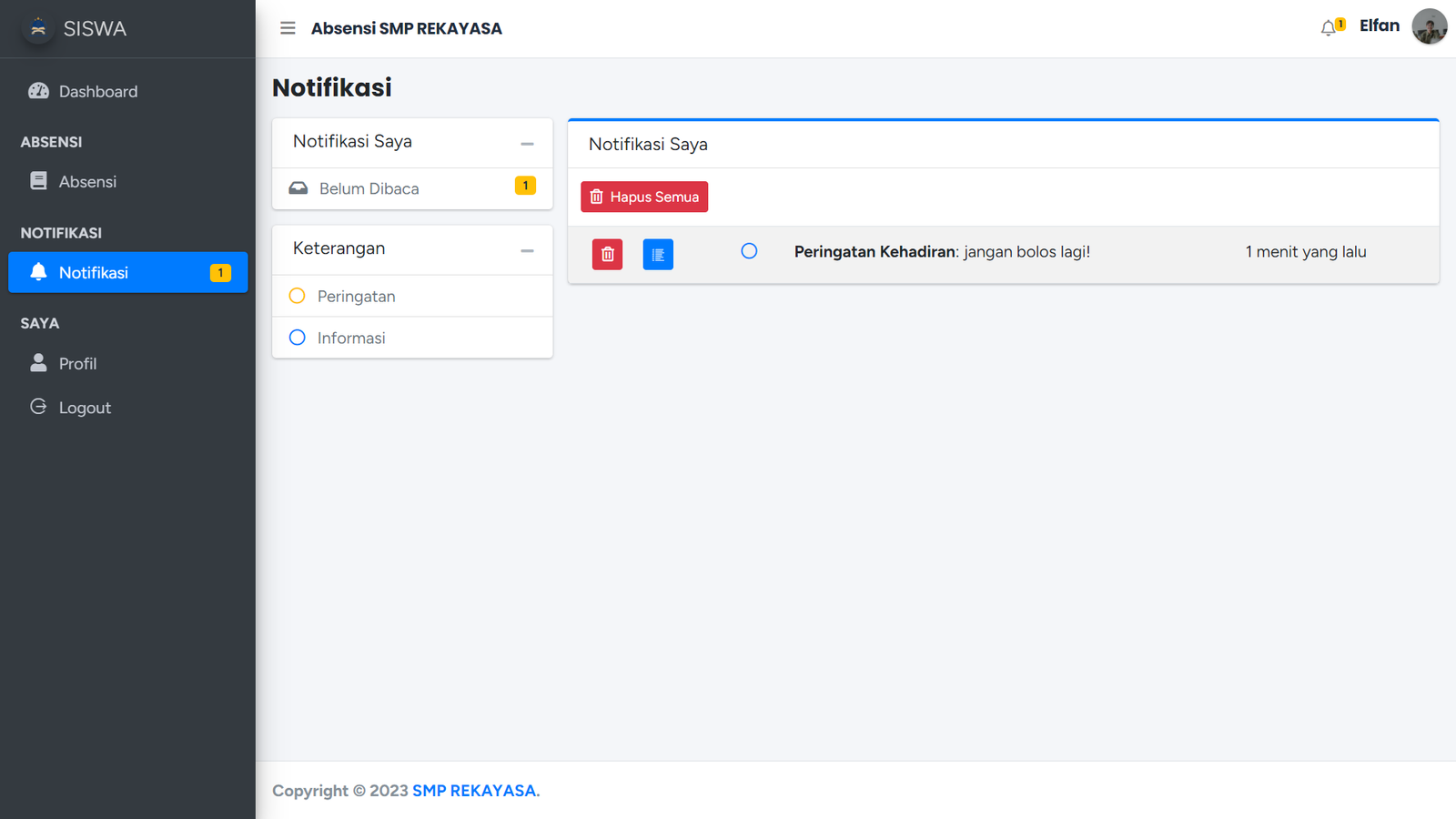Open the Elfan user dropdown
1456x819 pixels.
tap(1379, 26)
